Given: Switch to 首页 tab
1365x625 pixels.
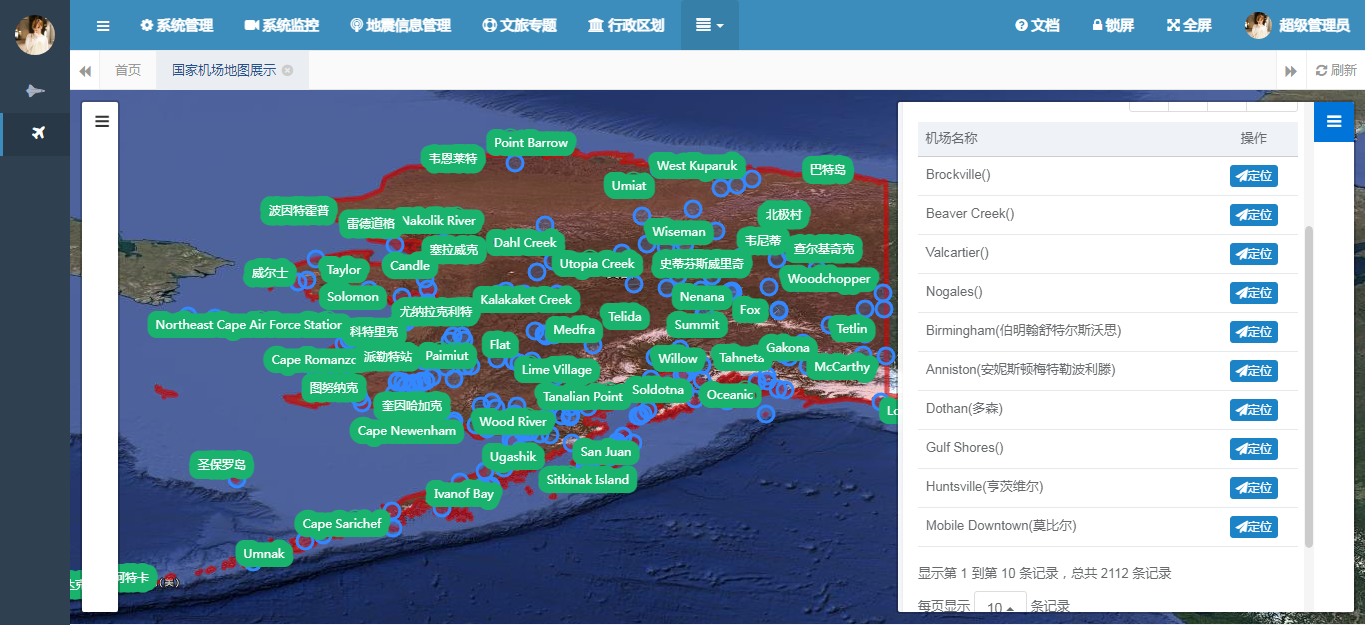Looking at the screenshot, I should coord(128,70).
